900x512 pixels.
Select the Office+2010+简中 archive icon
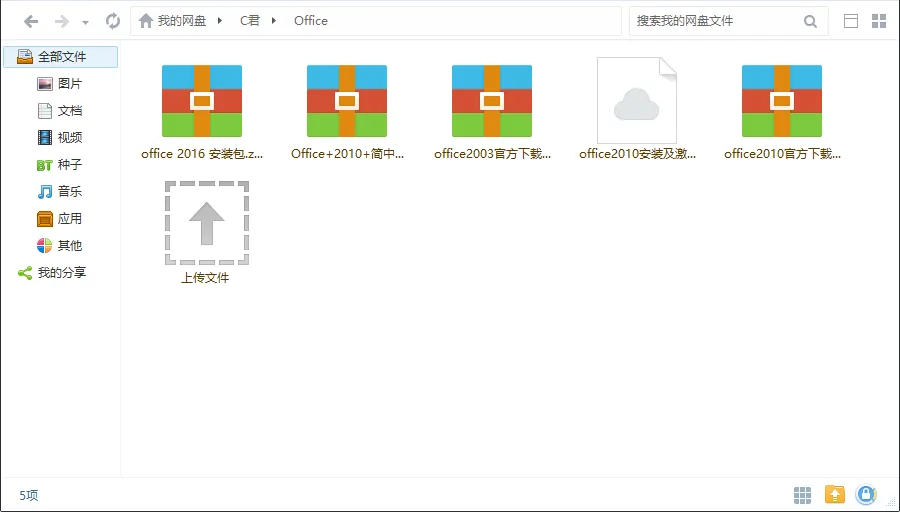pos(347,101)
